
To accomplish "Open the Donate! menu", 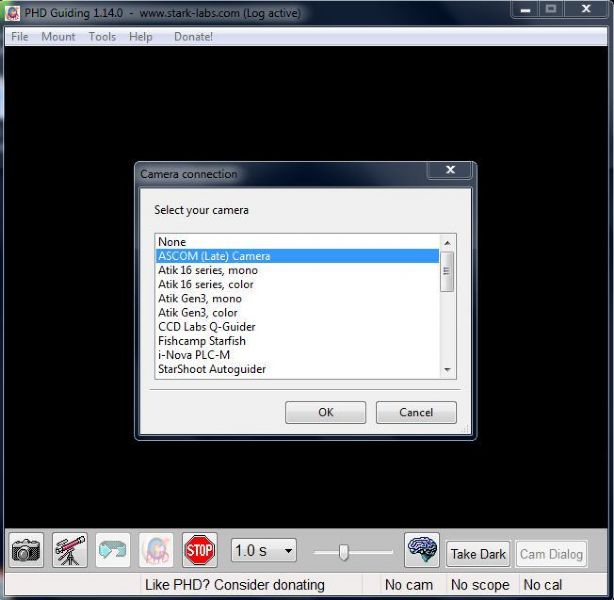I will (193, 37).
